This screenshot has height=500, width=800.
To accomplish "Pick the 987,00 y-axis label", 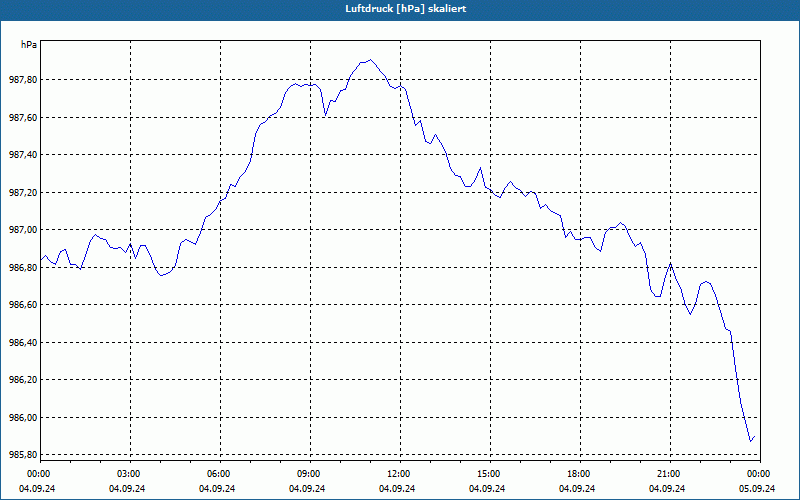I will click(23, 230).
